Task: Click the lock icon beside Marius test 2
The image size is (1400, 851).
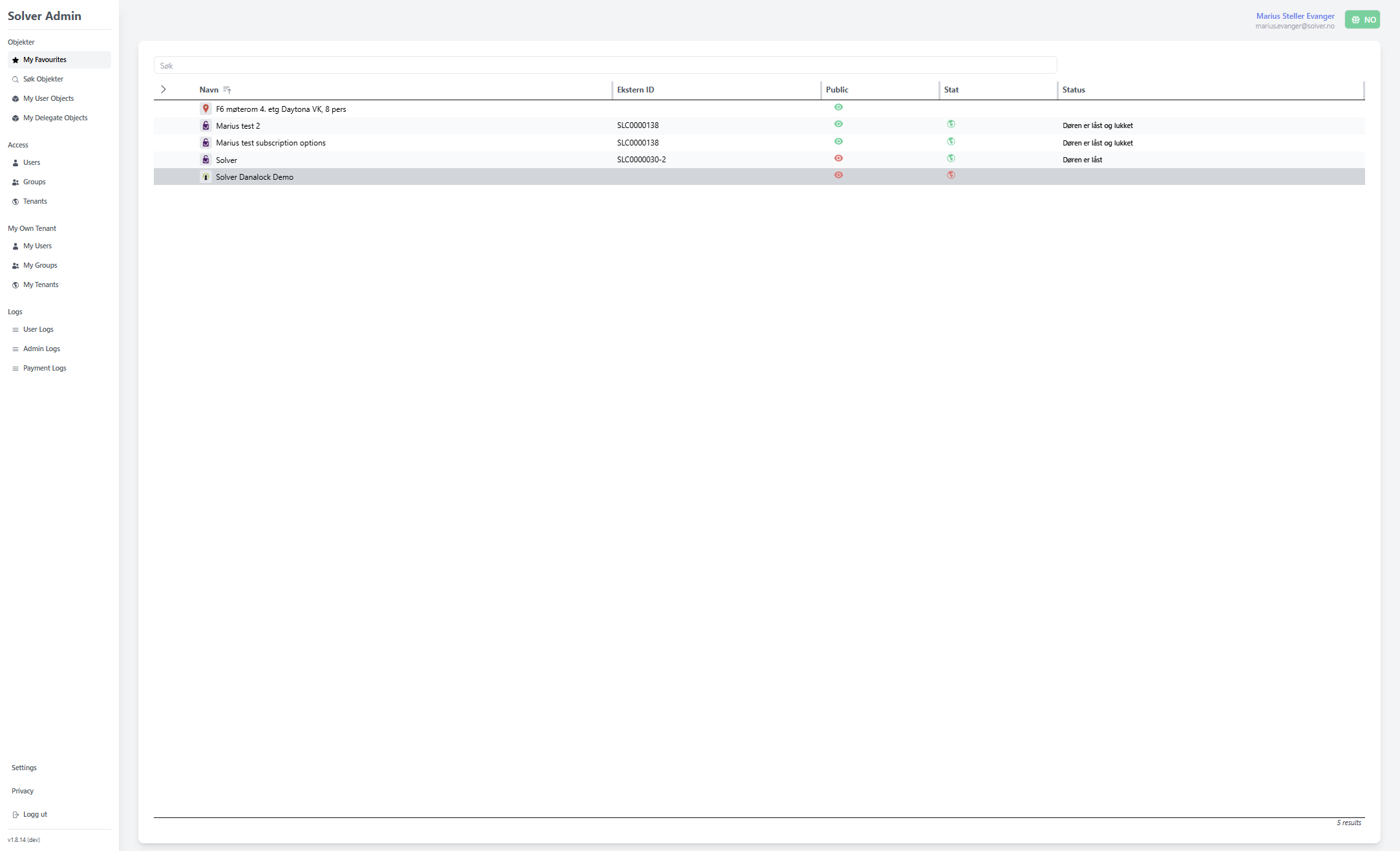Action: click(206, 125)
